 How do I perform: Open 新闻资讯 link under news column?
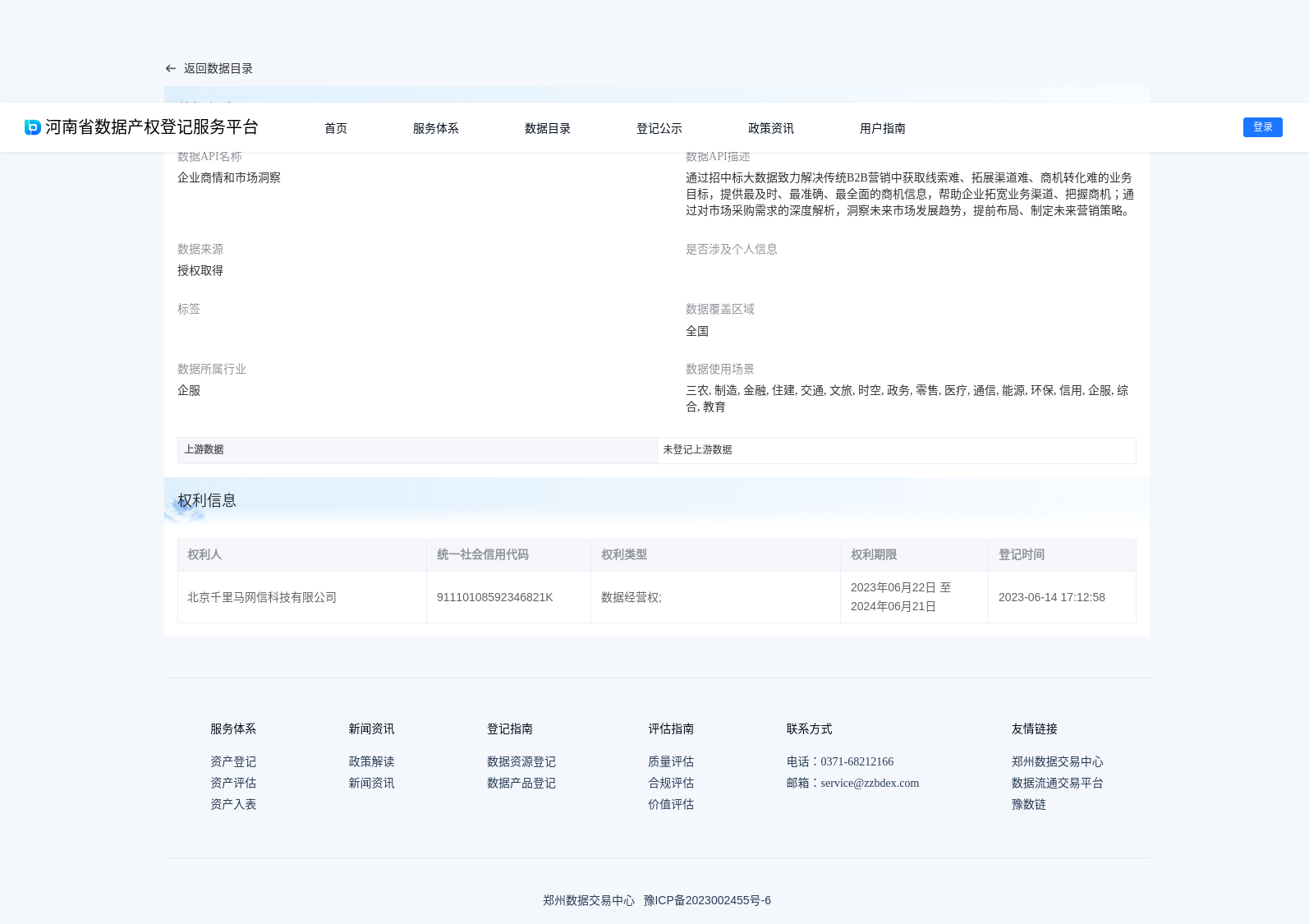[371, 784]
